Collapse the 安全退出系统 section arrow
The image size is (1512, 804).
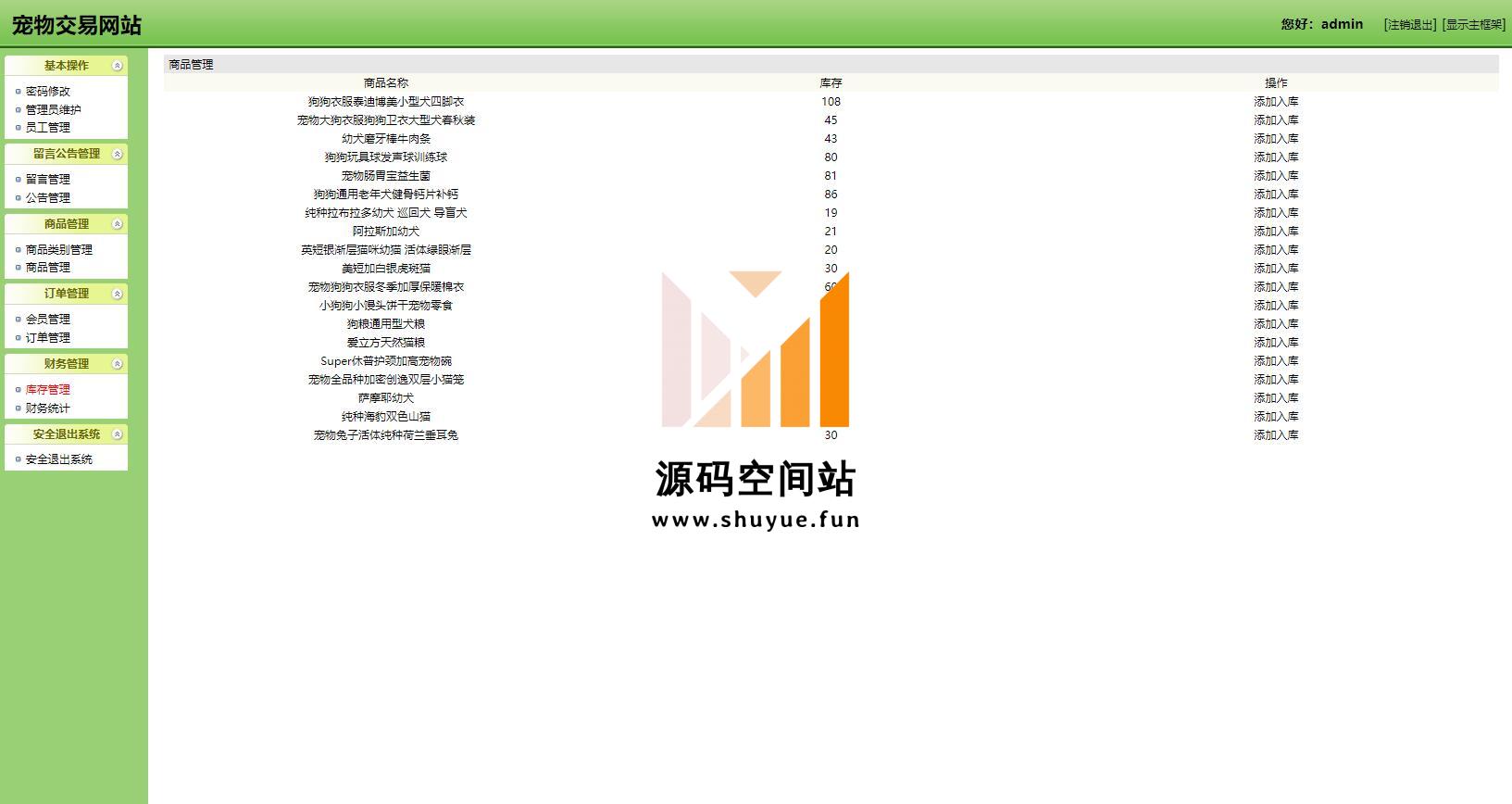point(118,434)
